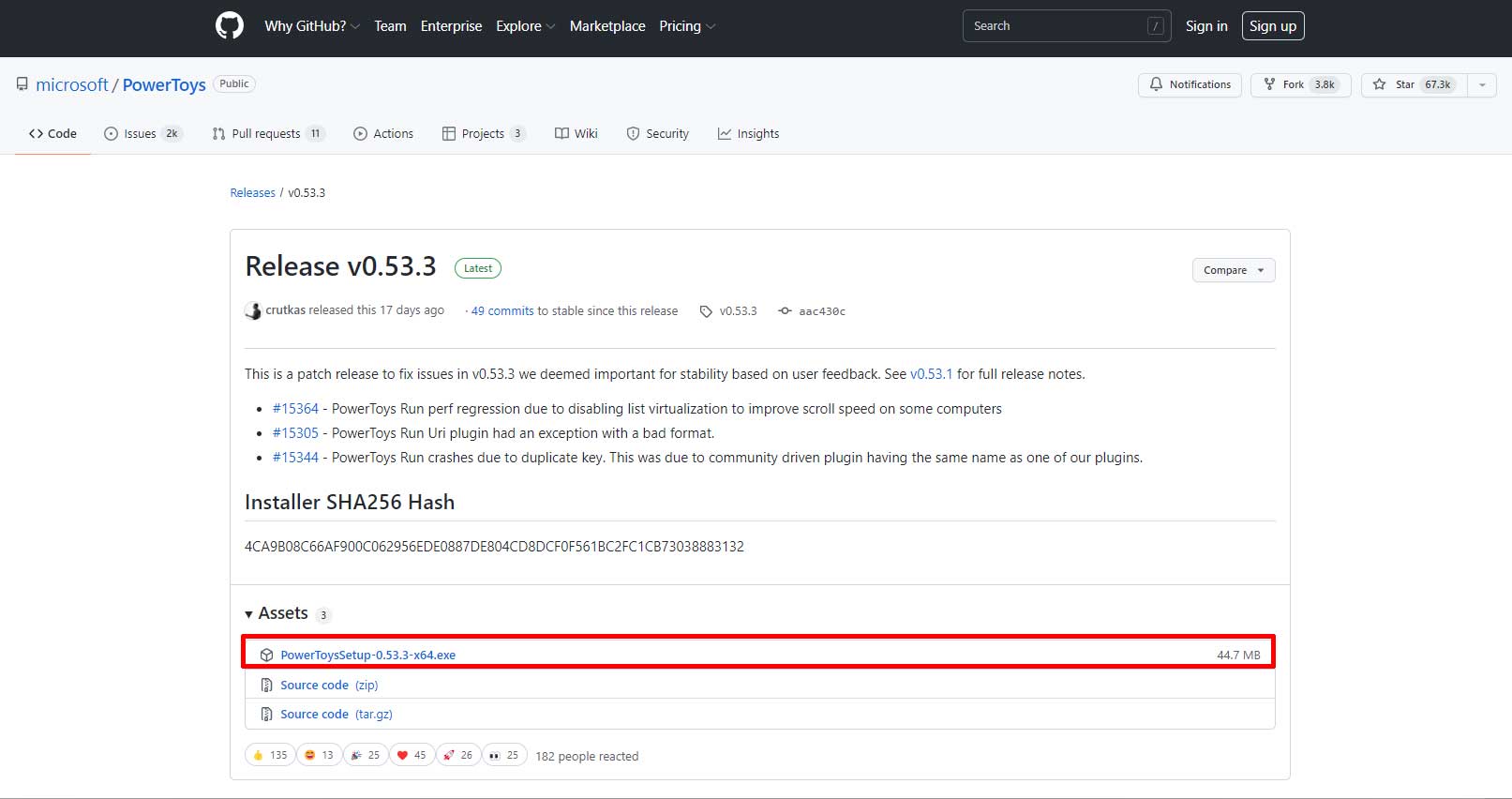Go to the Team page
Screen dimensions: 1512x799
390,26
